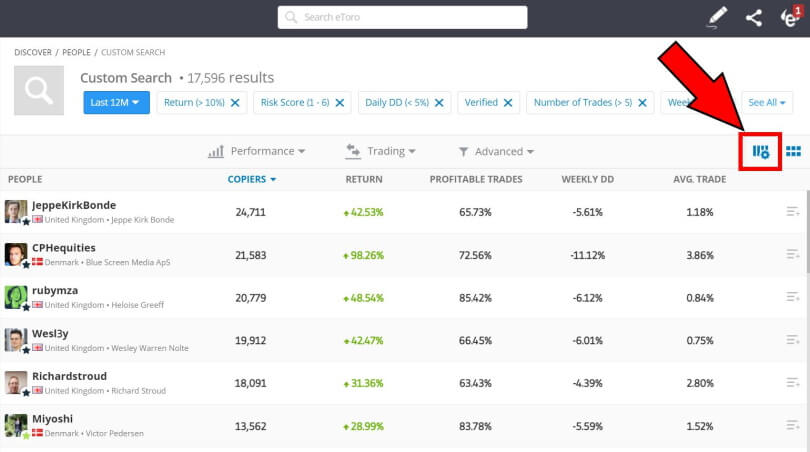Viewport: 810px width, 452px height.
Task: Remove the Risk Score (1 - 6) filter
Action: [340, 103]
